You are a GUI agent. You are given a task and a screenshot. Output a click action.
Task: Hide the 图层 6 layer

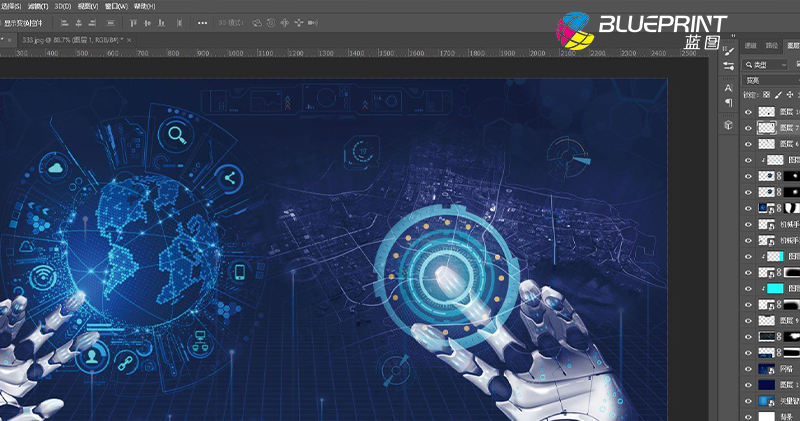click(x=748, y=144)
